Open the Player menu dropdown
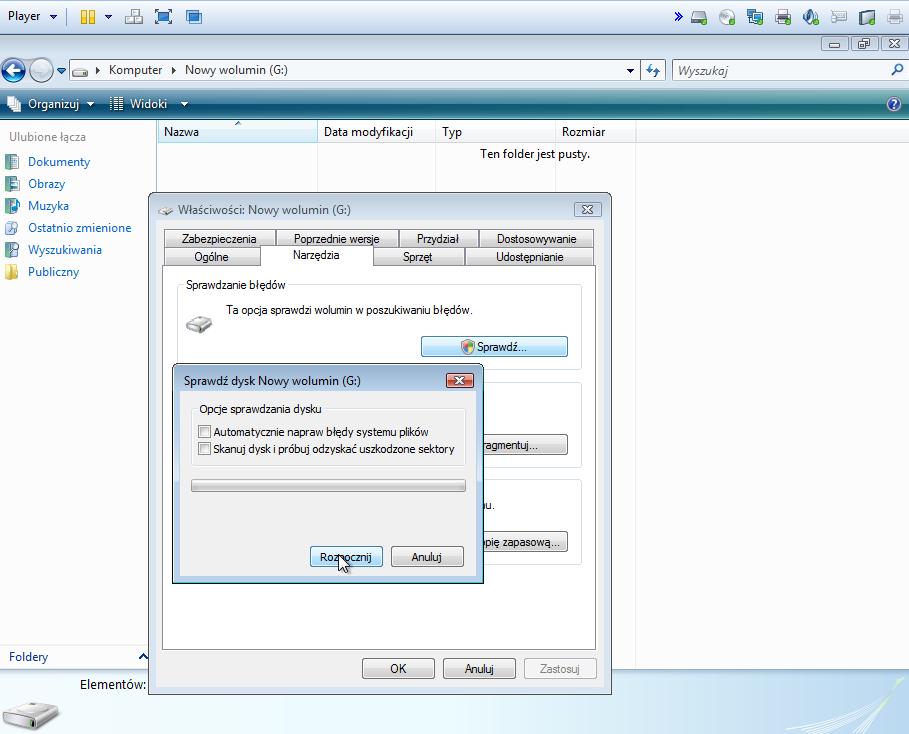909x734 pixels. [32, 16]
